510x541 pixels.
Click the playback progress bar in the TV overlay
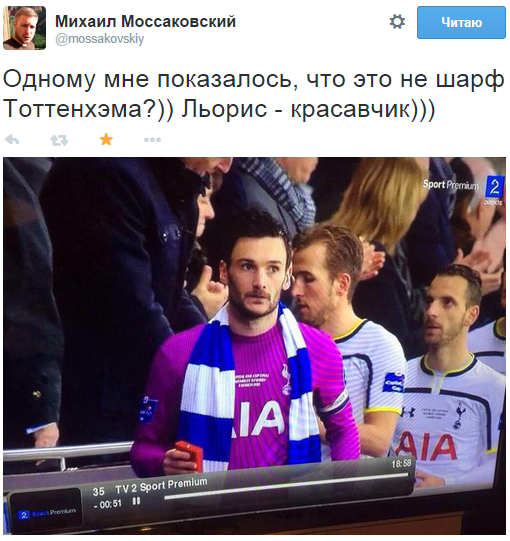pyautogui.click(x=286, y=486)
